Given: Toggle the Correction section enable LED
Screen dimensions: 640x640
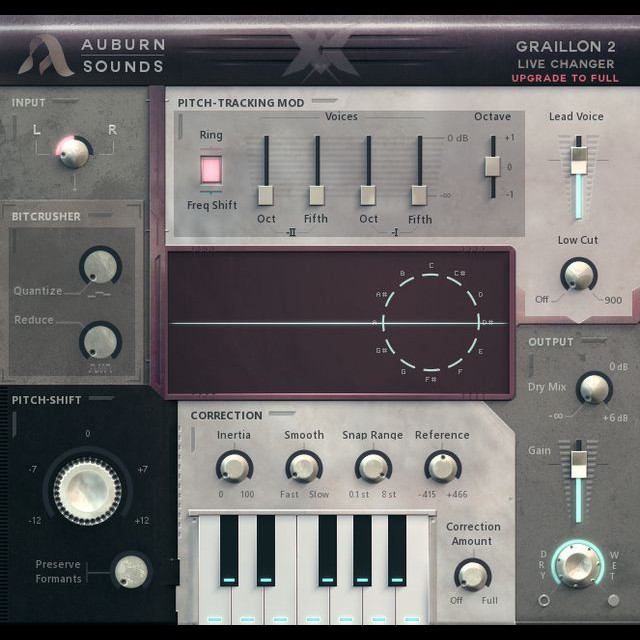Looking at the screenshot, I should [x=282, y=413].
